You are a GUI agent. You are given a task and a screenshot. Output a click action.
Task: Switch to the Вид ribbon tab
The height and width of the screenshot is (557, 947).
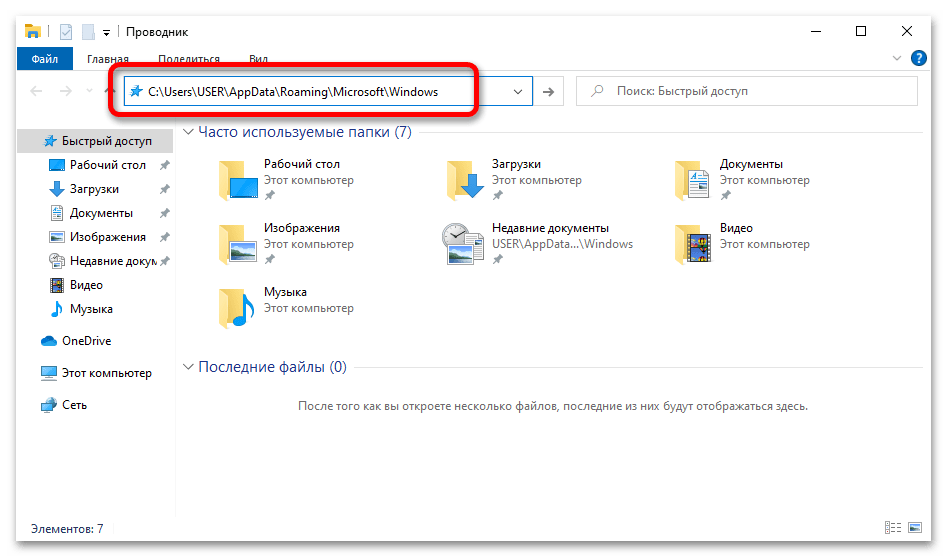tap(258, 59)
